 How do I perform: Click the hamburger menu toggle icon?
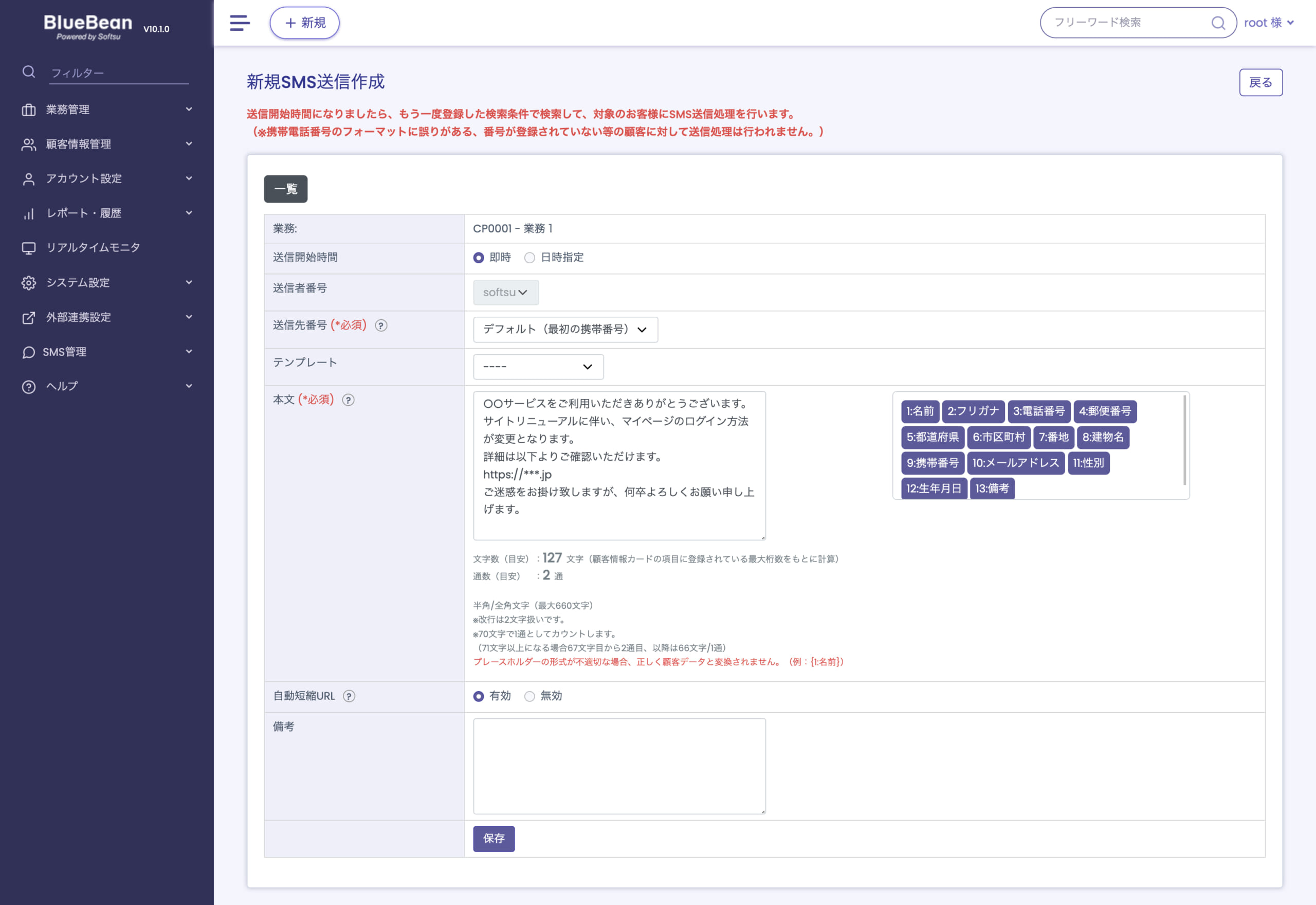[240, 23]
